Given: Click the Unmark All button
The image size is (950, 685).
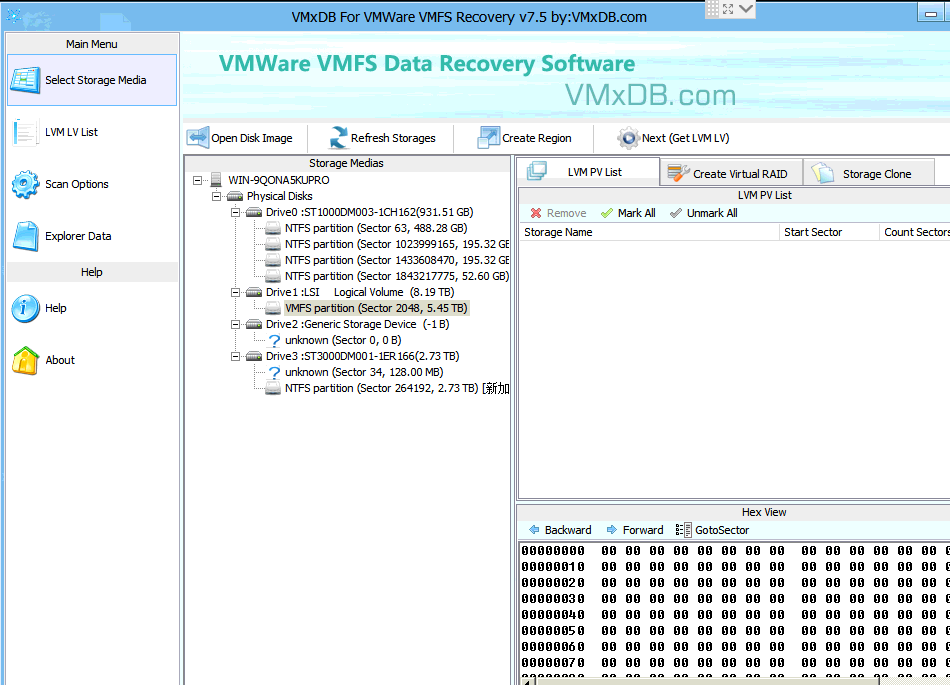Looking at the screenshot, I should coord(703,213).
